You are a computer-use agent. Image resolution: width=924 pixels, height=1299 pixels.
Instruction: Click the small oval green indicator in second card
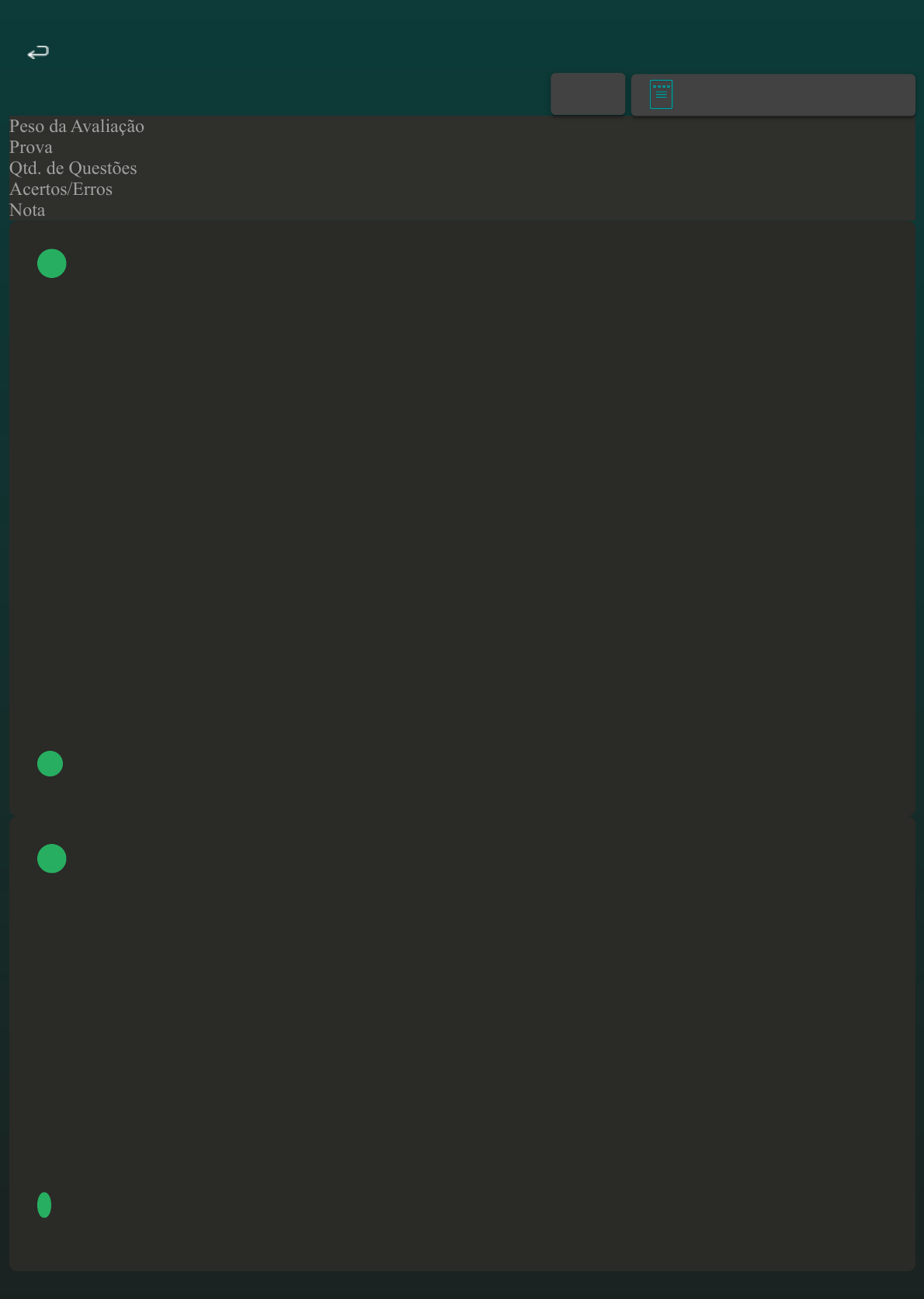pos(44,1204)
